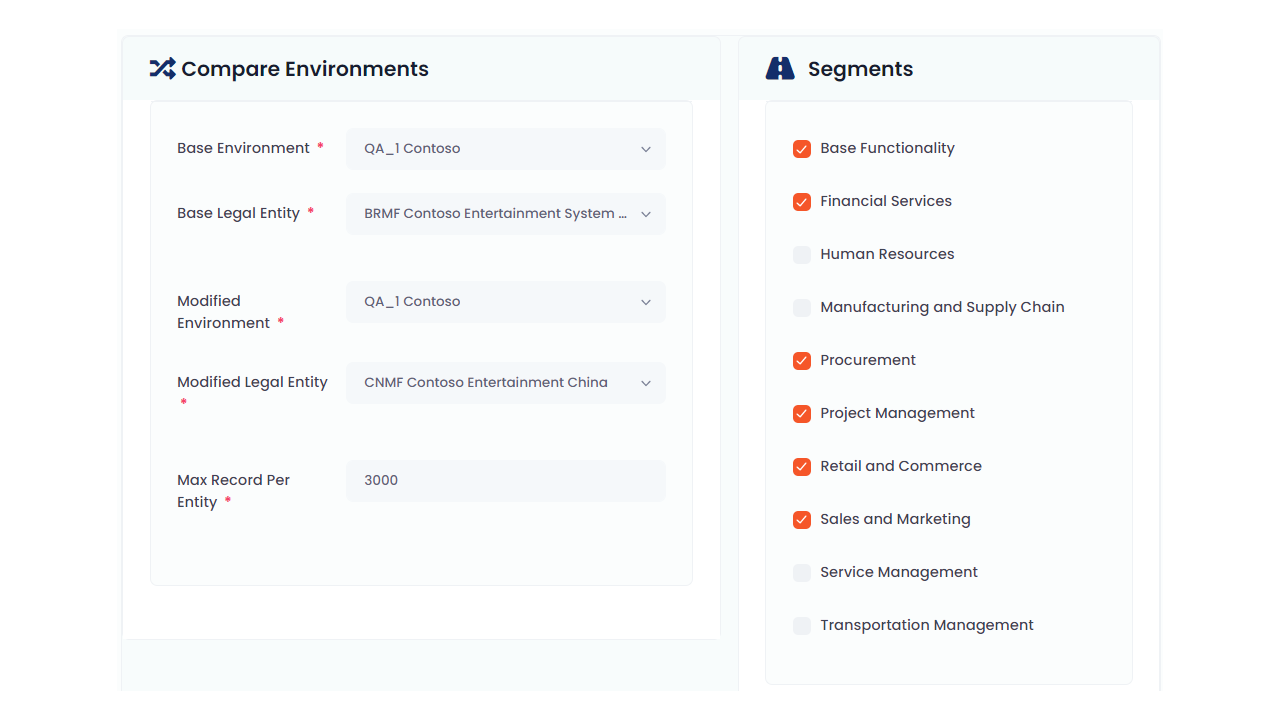The height and width of the screenshot is (720, 1280).
Task: Uncheck Project Management segment
Action: (x=802, y=414)
